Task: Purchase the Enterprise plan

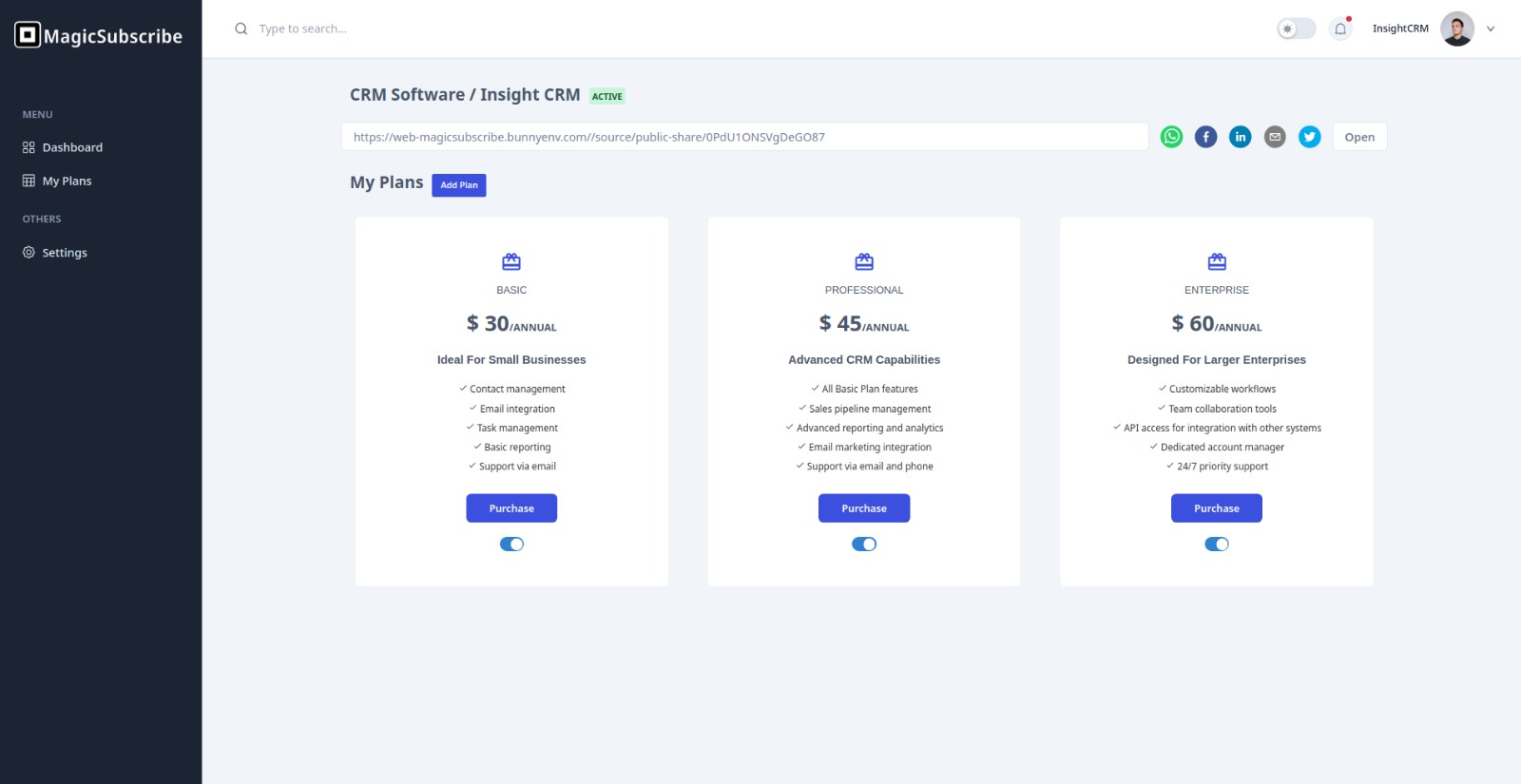Action: (1217, 508)
